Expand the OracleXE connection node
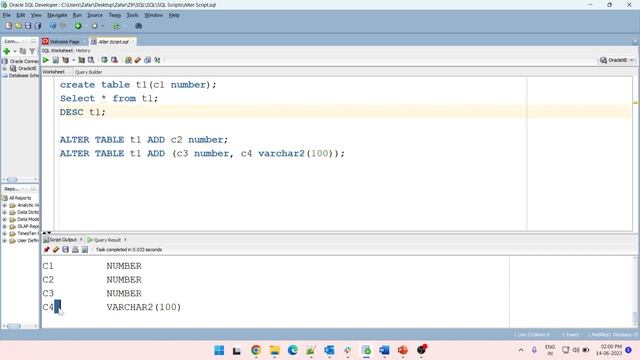This screenshot has height=360, width=640. [4, 69]
